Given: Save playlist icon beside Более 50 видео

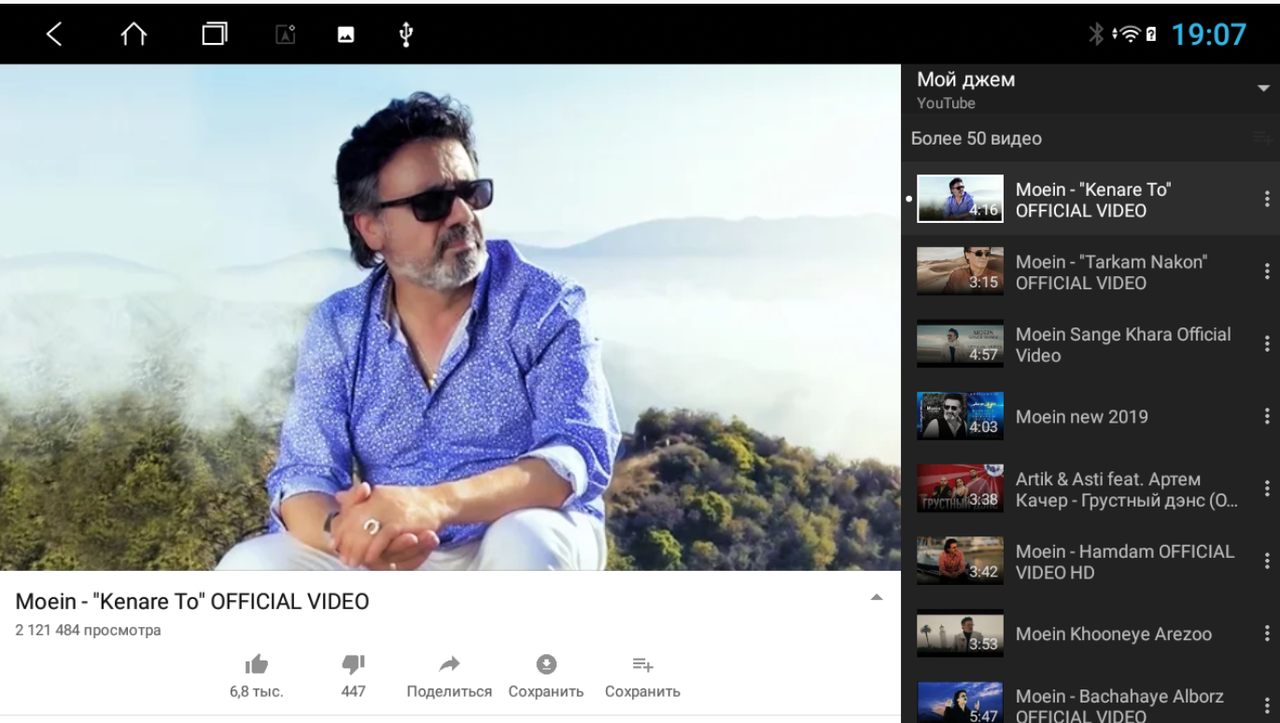Looking at the screenshot, I should pyautogui.click(x=1262, y=138).
